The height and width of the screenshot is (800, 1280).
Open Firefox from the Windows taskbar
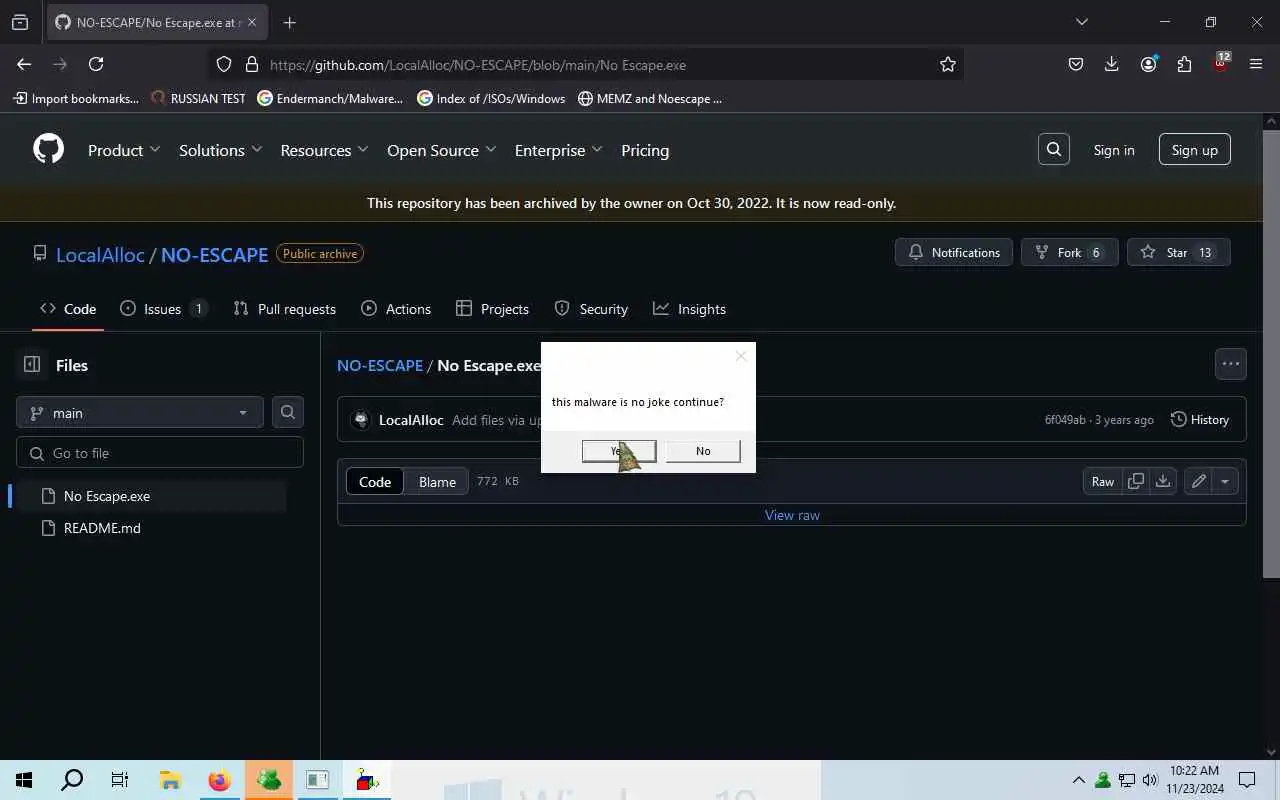point(219,780)
